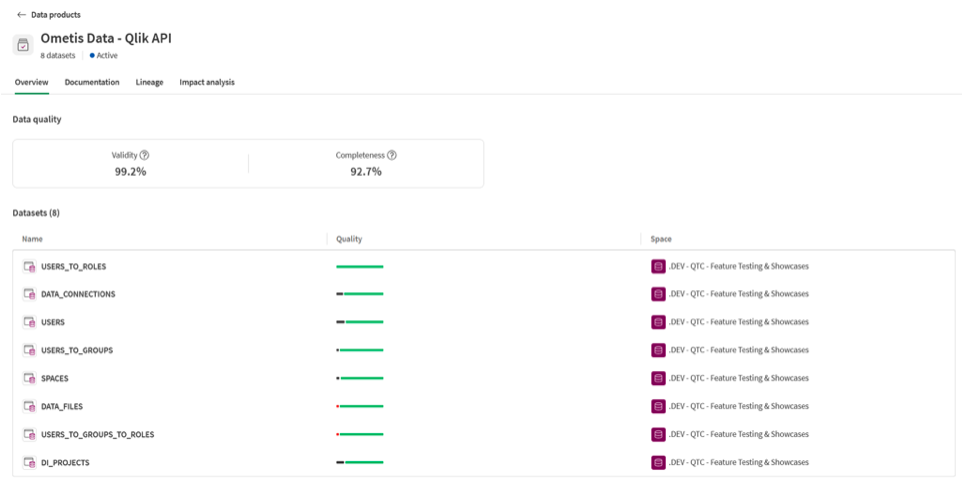Click the USERS_TO_ROLES dataset icon
Image resolution: width=962 pixels, height=479 pixels.
pyautogui.click(x=29, y=267)
